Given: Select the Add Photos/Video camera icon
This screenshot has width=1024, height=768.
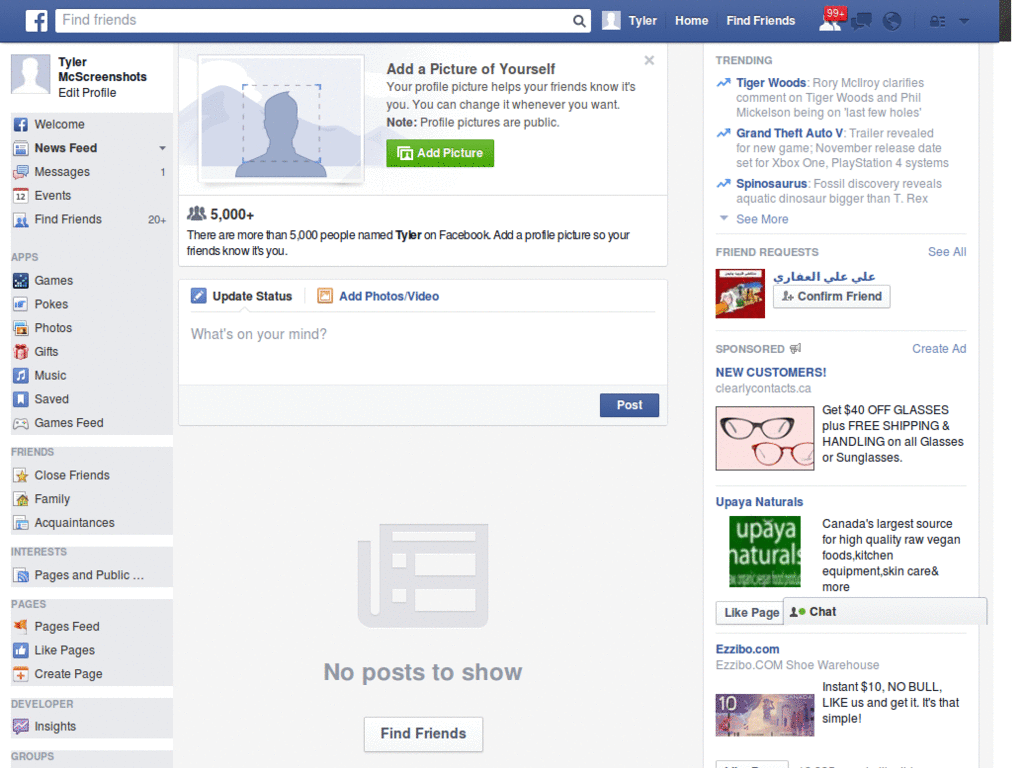Looking at the screenshot, I should (325, 296).
